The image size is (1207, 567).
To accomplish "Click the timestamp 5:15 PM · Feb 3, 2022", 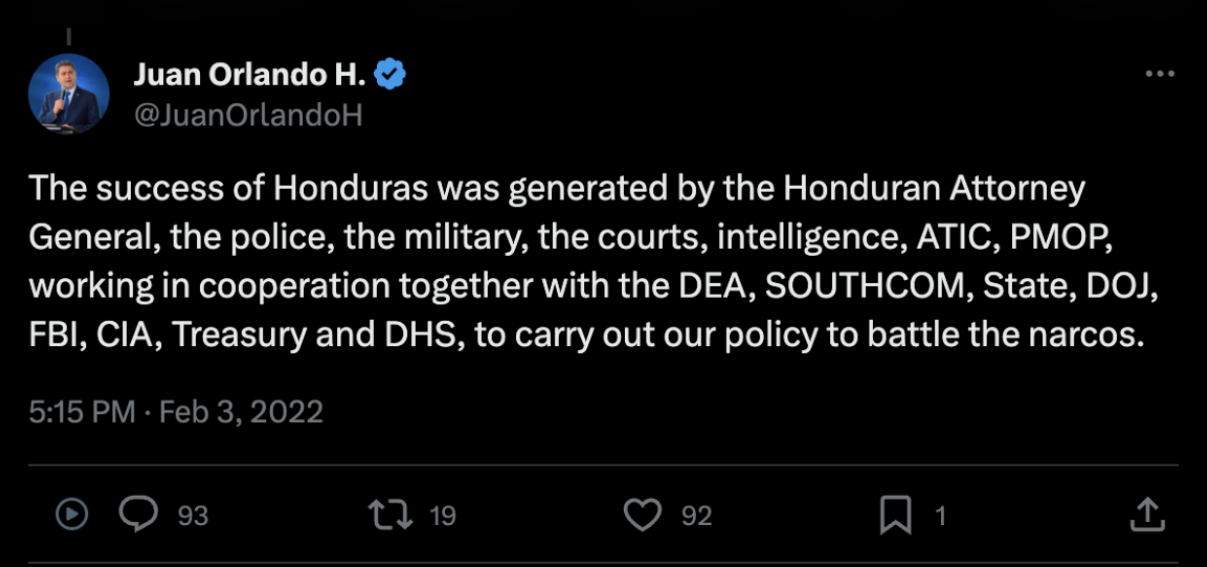I will 175,411.
